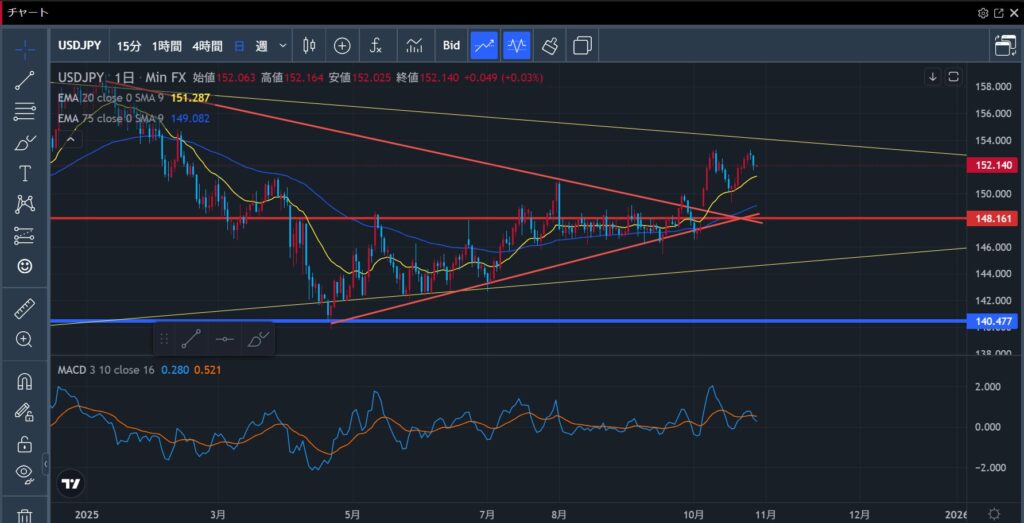Open chart settings gear at bottom right

pyautogui.click(x=993, y=512)
